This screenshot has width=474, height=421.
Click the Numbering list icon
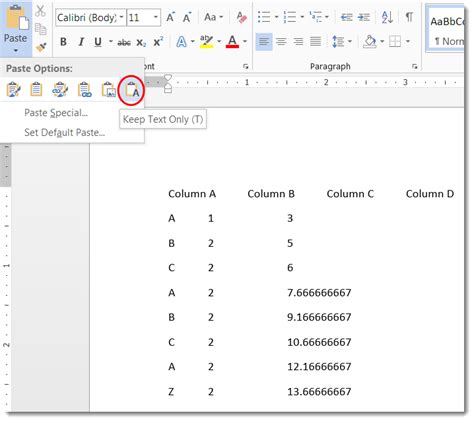[x=290, y=17]
